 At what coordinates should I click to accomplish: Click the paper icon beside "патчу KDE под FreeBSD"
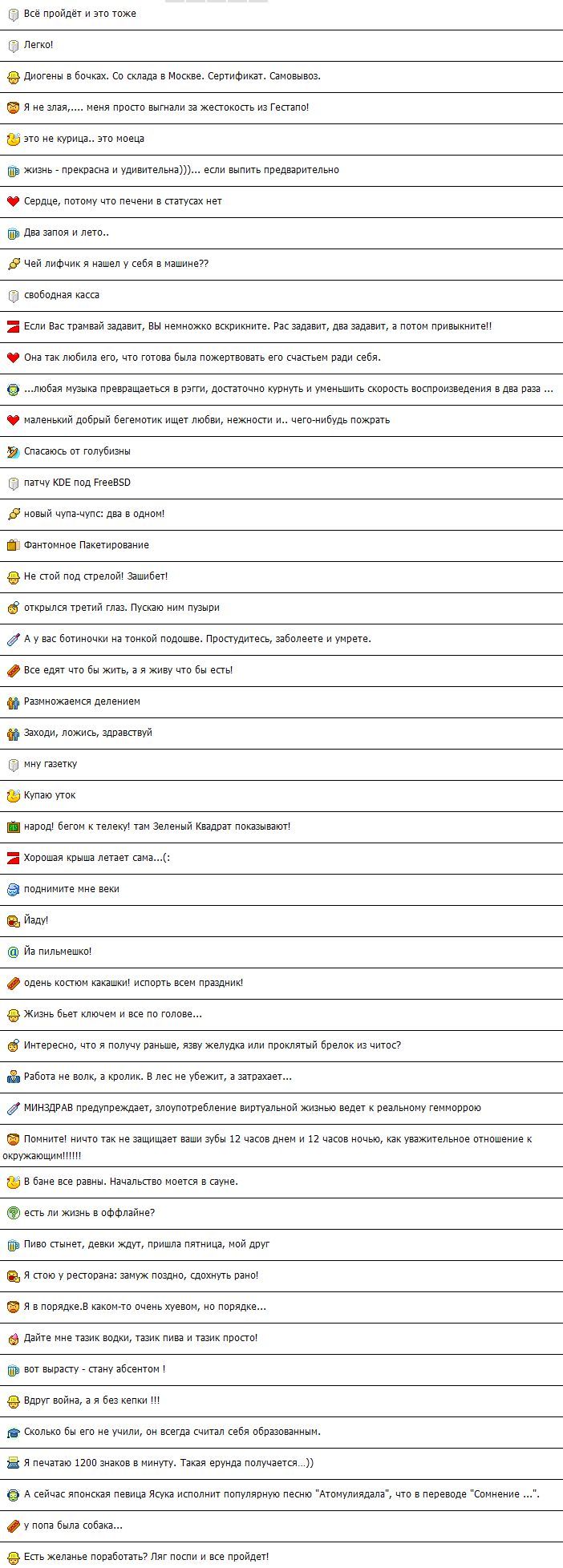(13, 483)
